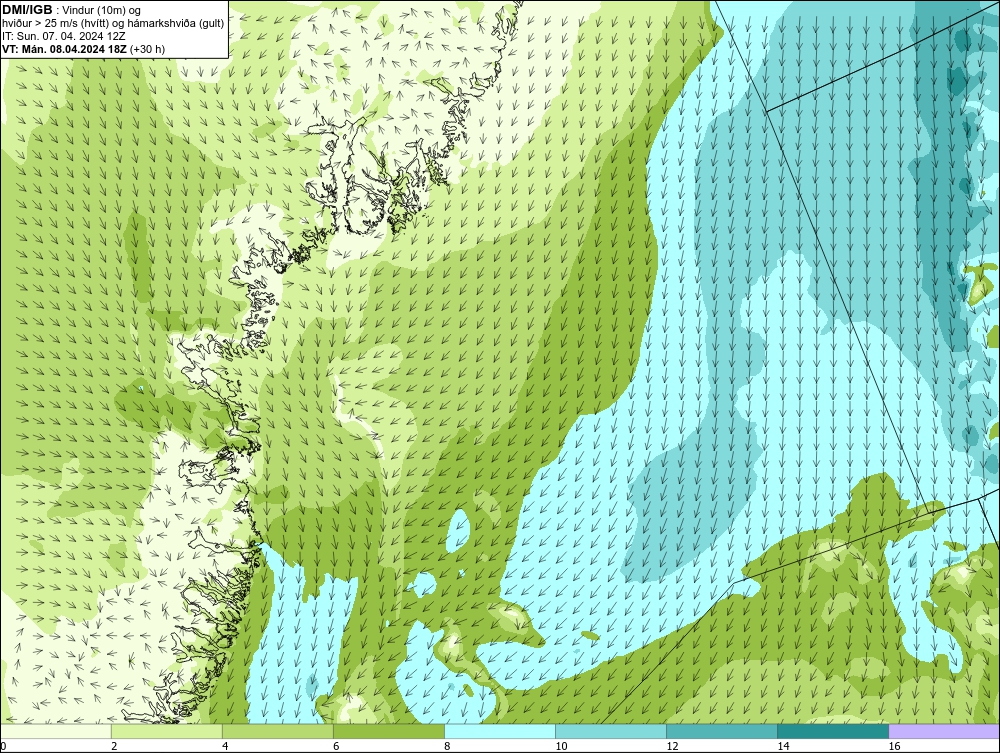Click the 6–8 m/s olive green swatch

pos(389,732)
